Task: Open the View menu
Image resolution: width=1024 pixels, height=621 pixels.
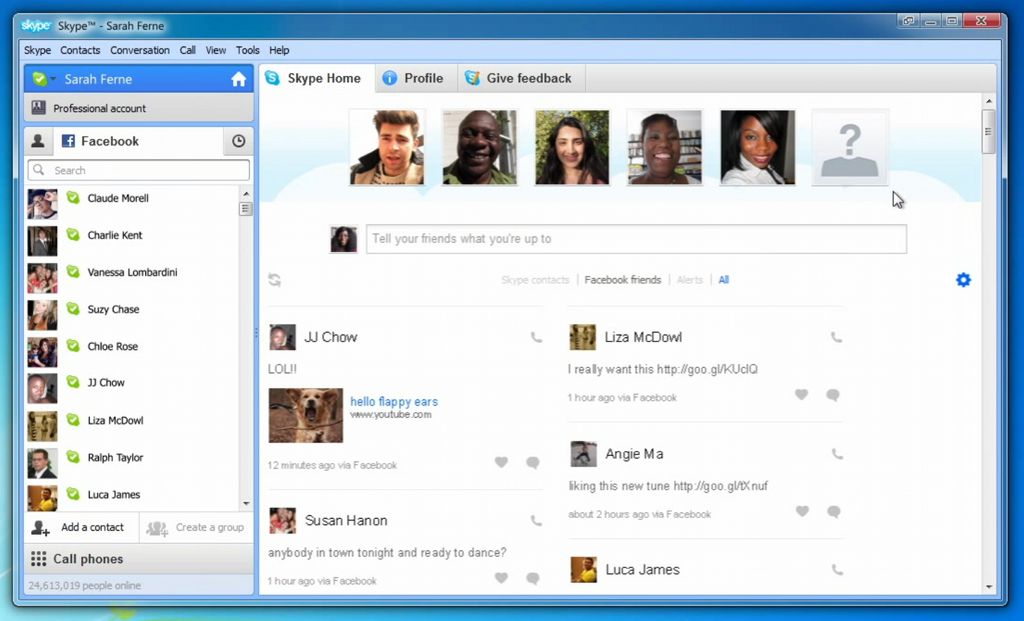Action: 216,50
